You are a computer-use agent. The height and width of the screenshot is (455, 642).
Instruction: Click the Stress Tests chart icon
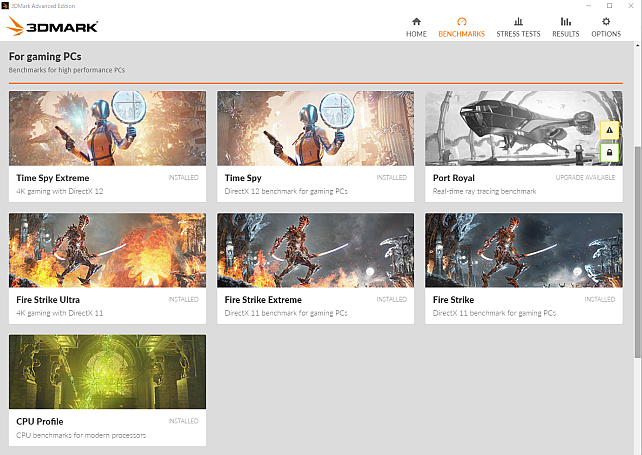518,21
